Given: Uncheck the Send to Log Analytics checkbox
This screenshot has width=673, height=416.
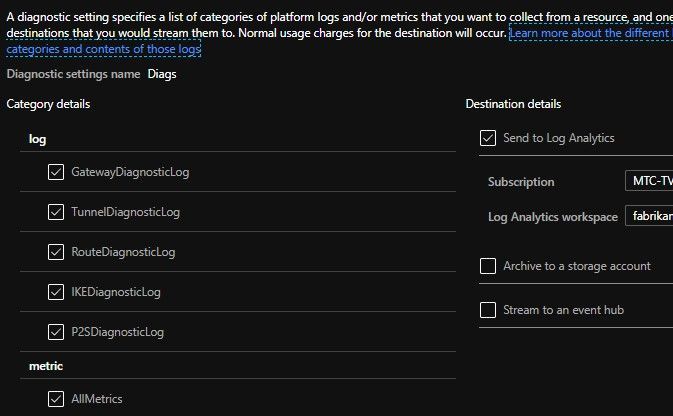Looking at the screenshot, I should click(488, 138).
